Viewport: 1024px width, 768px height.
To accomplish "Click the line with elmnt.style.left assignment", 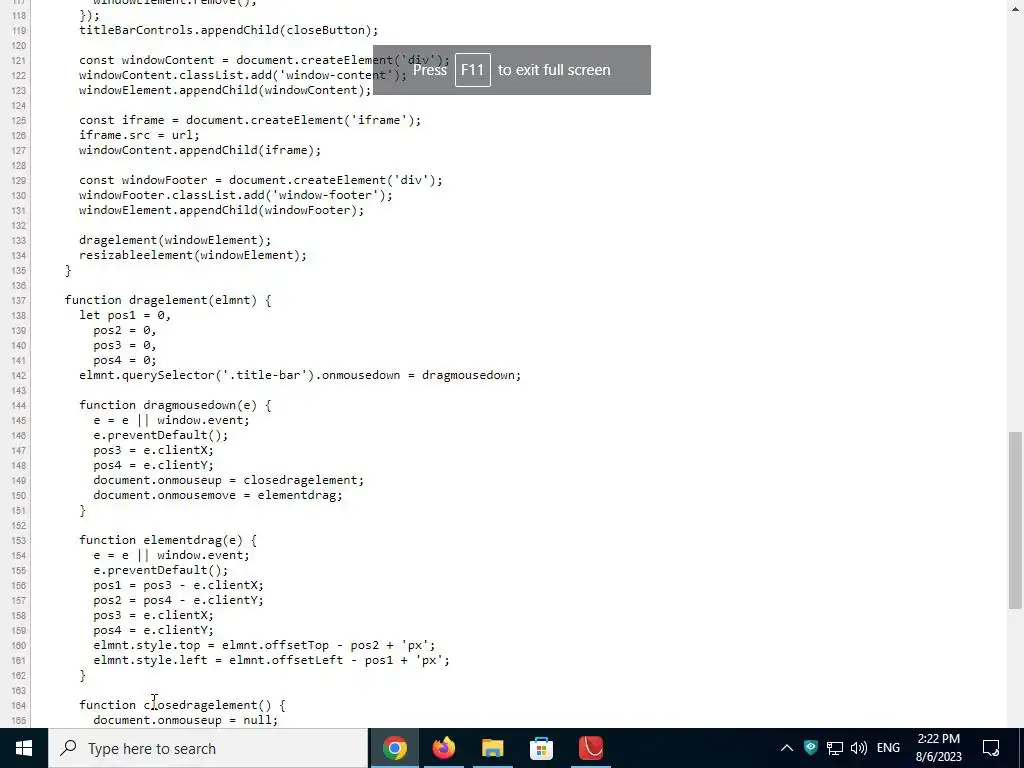I will [271, 660].
